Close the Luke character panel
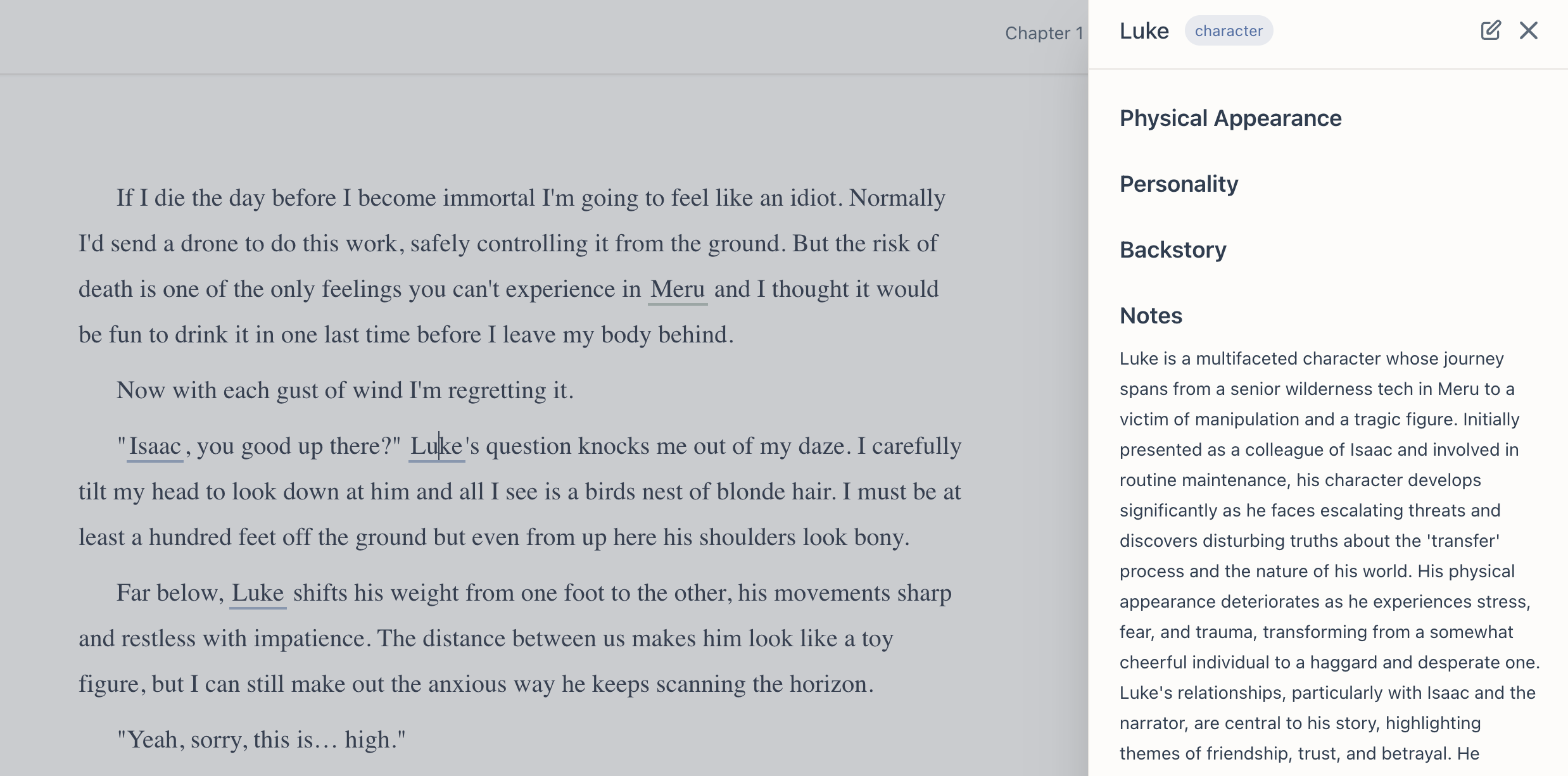 (x=1528, y=30)
